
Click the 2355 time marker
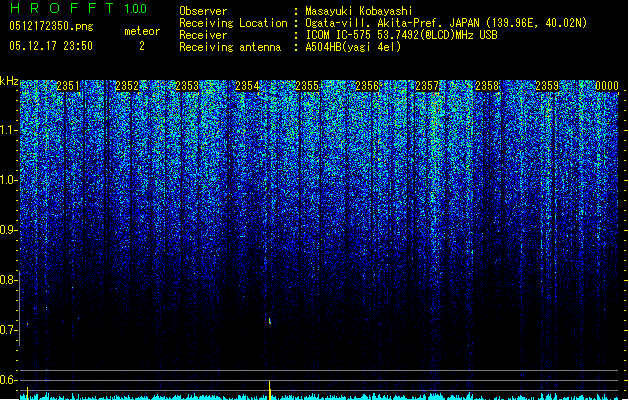pos(307,86)
